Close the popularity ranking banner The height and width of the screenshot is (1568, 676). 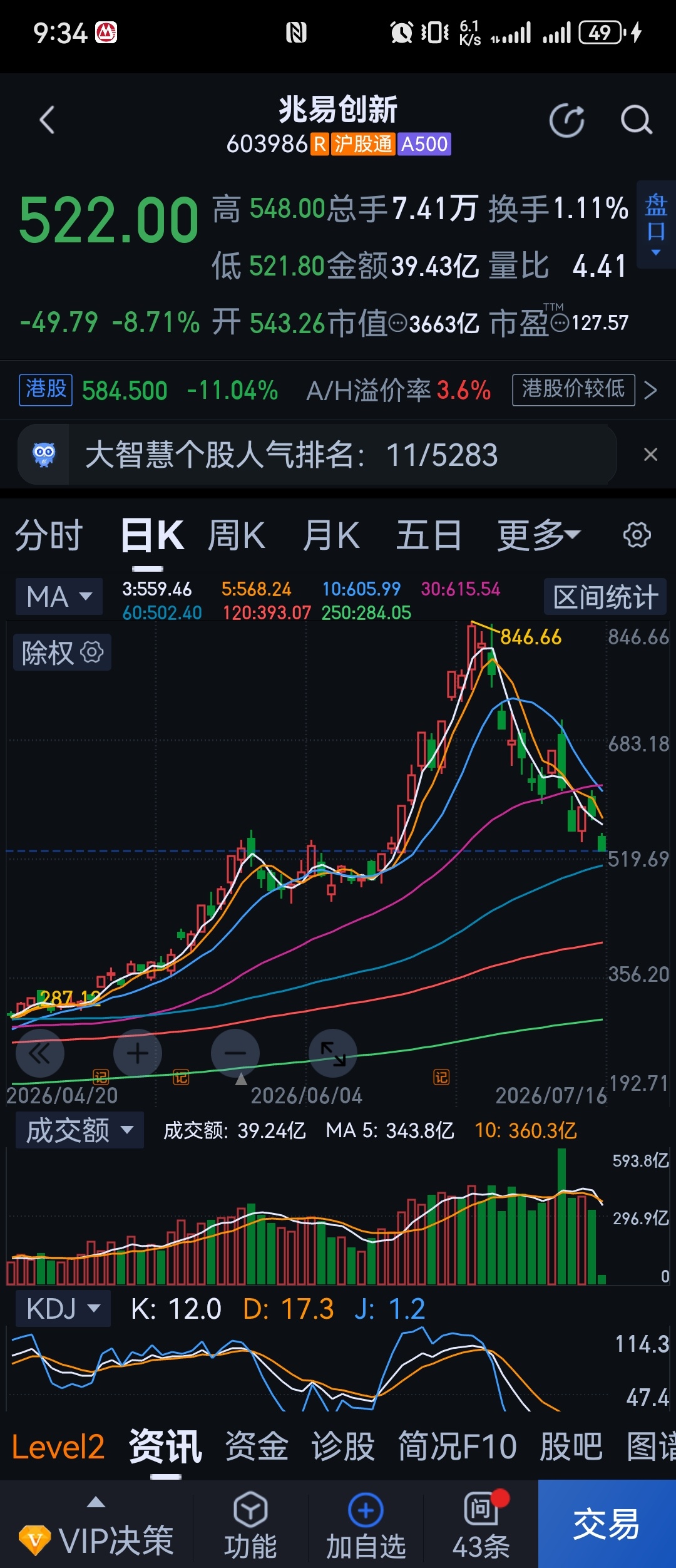pos(651,455)
